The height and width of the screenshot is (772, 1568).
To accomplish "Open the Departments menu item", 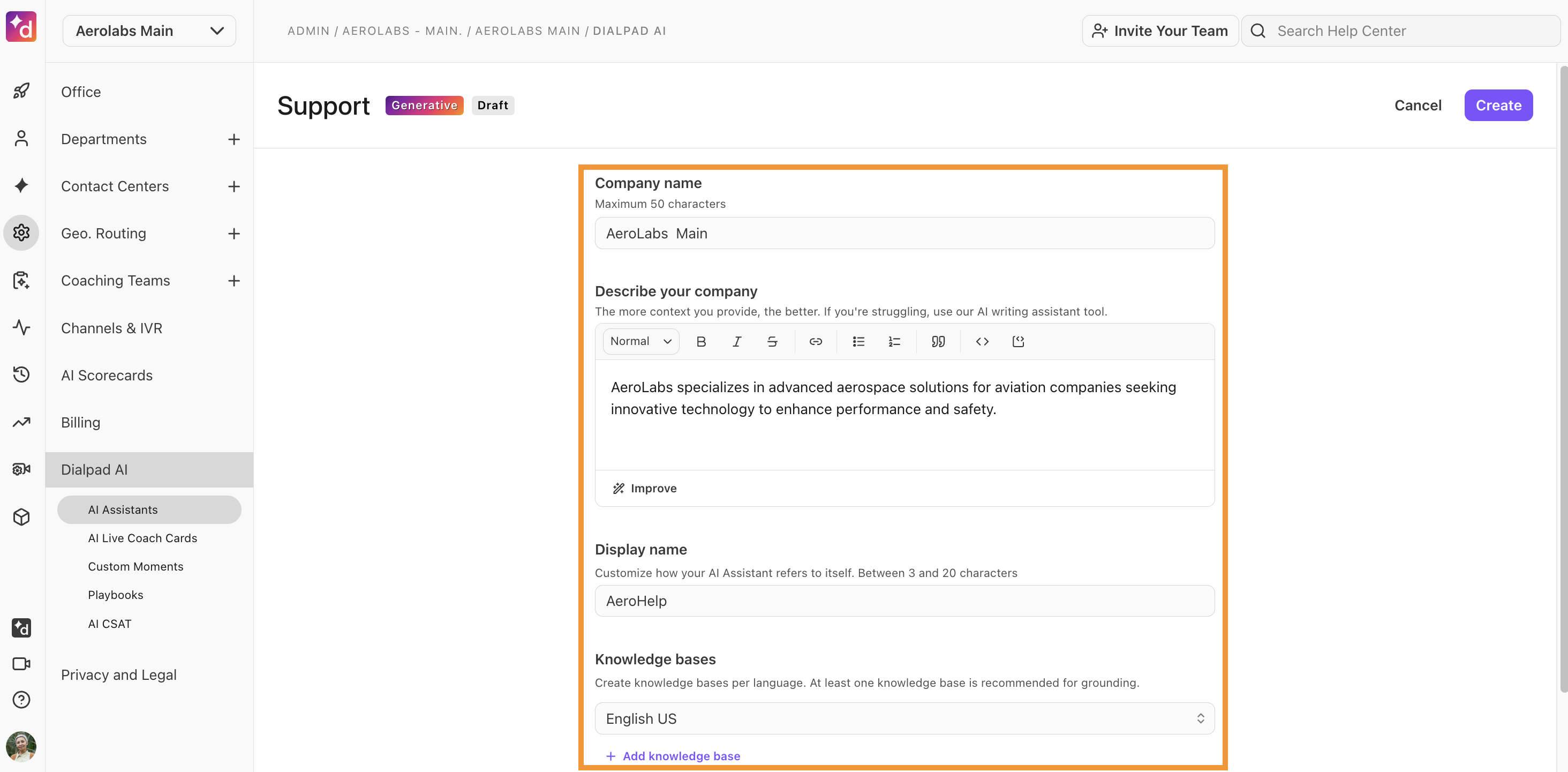I will click(x=103, y=139).
